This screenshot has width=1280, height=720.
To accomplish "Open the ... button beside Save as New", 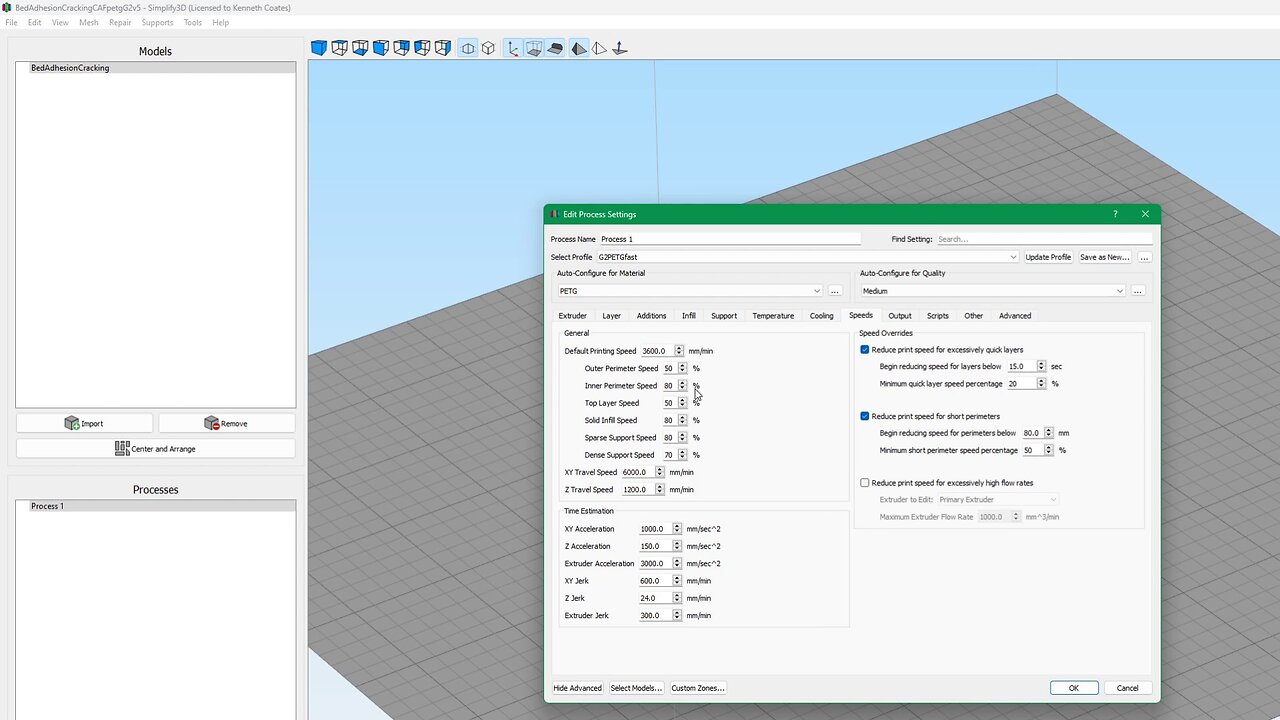I will click(x=1144, y=257).
